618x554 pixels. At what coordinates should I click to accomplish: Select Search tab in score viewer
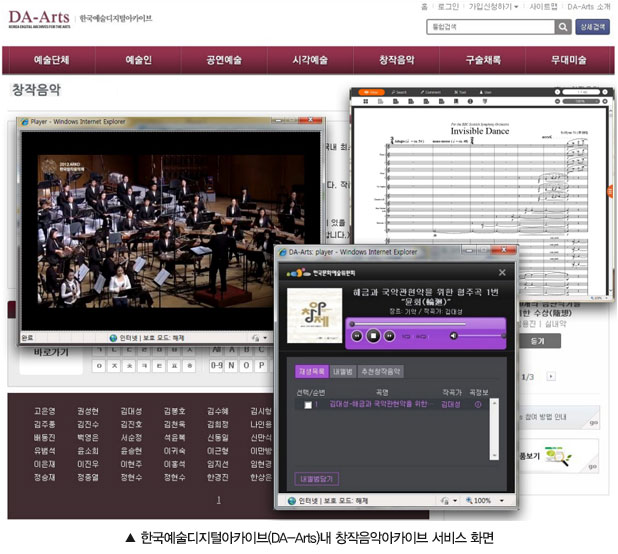[399, 92]
